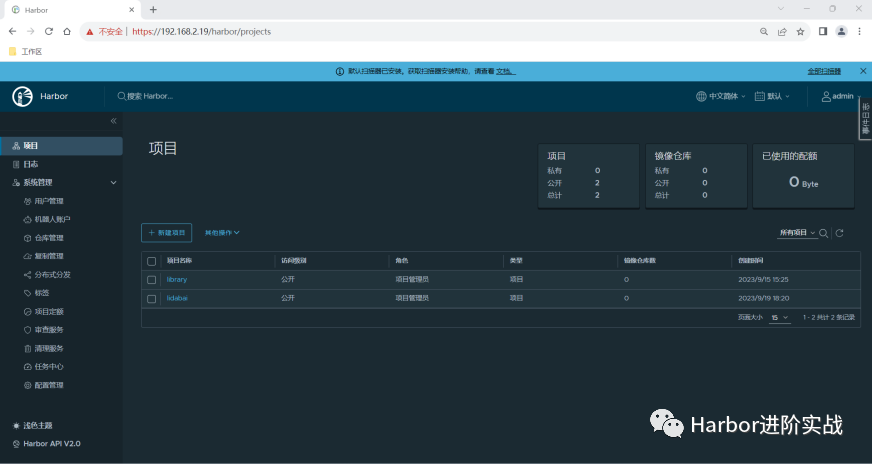Switch to 浅色主题 light theme

point(32,426)
